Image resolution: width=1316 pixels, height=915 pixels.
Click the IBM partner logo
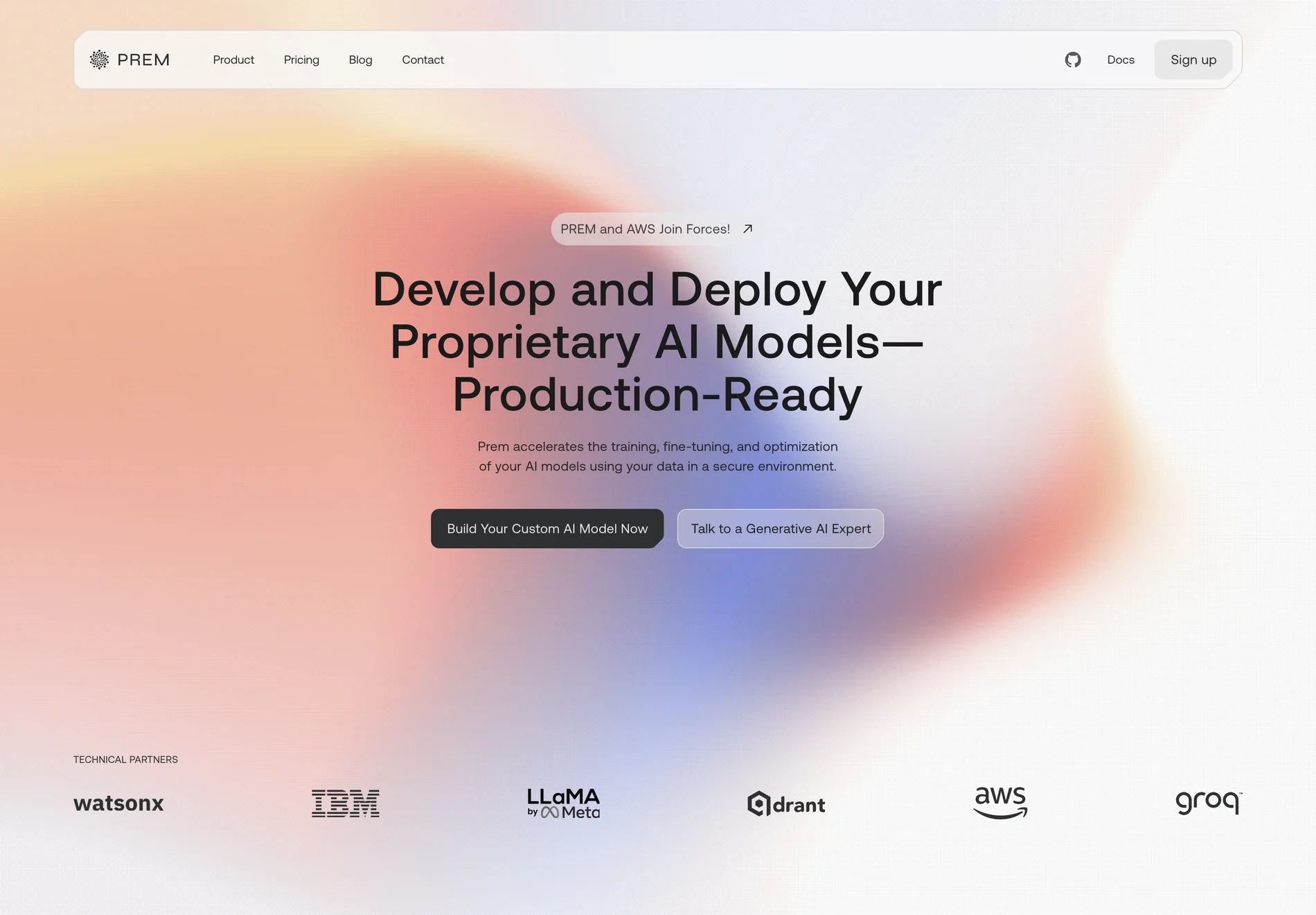pos(346,803)
